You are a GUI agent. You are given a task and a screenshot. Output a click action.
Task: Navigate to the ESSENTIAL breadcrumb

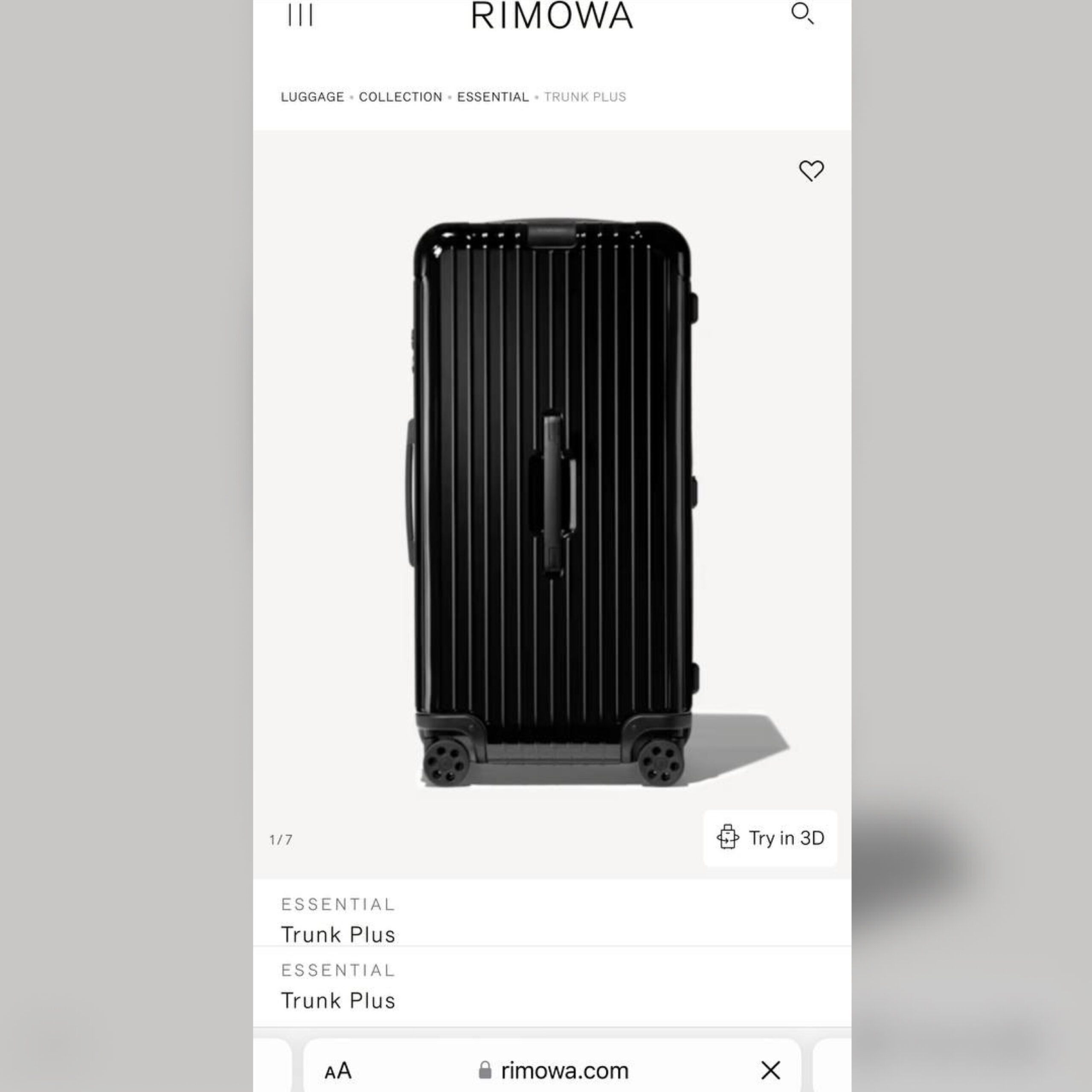(493, 97)
